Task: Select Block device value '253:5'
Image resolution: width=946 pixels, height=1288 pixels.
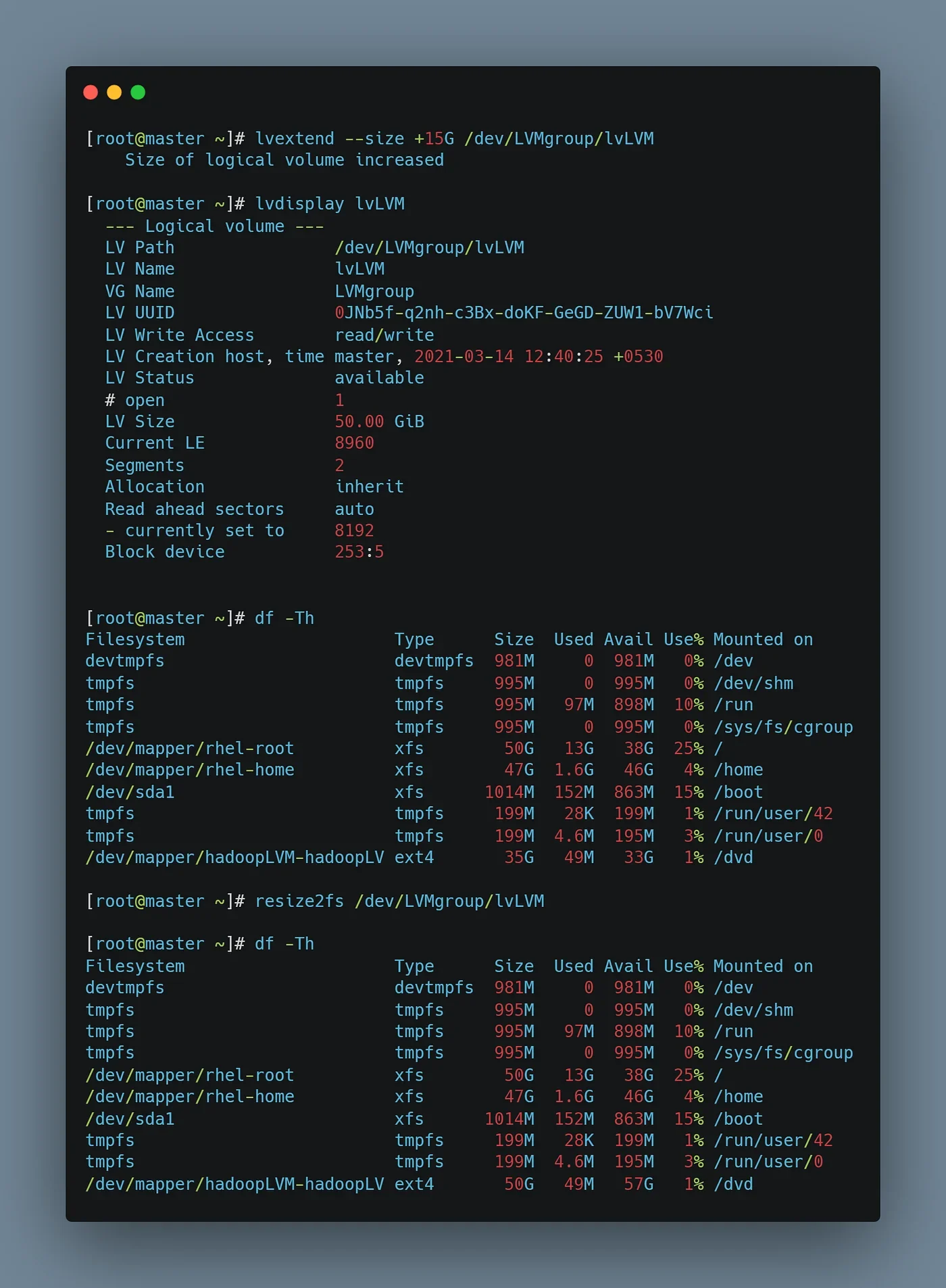Action: pyautogui.click(x=359, y=552)
